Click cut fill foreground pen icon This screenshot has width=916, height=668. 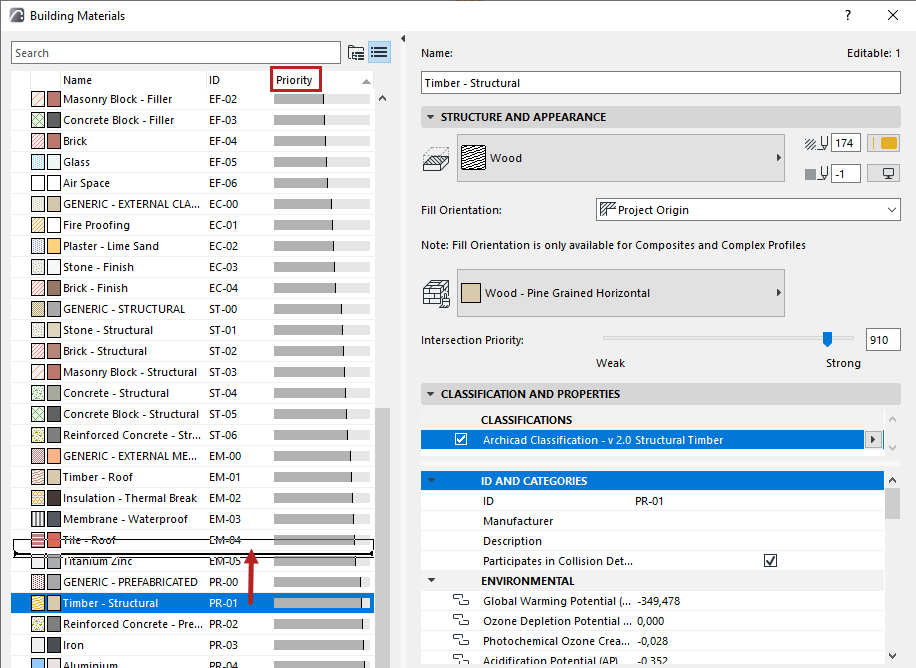tap(817, 143)
